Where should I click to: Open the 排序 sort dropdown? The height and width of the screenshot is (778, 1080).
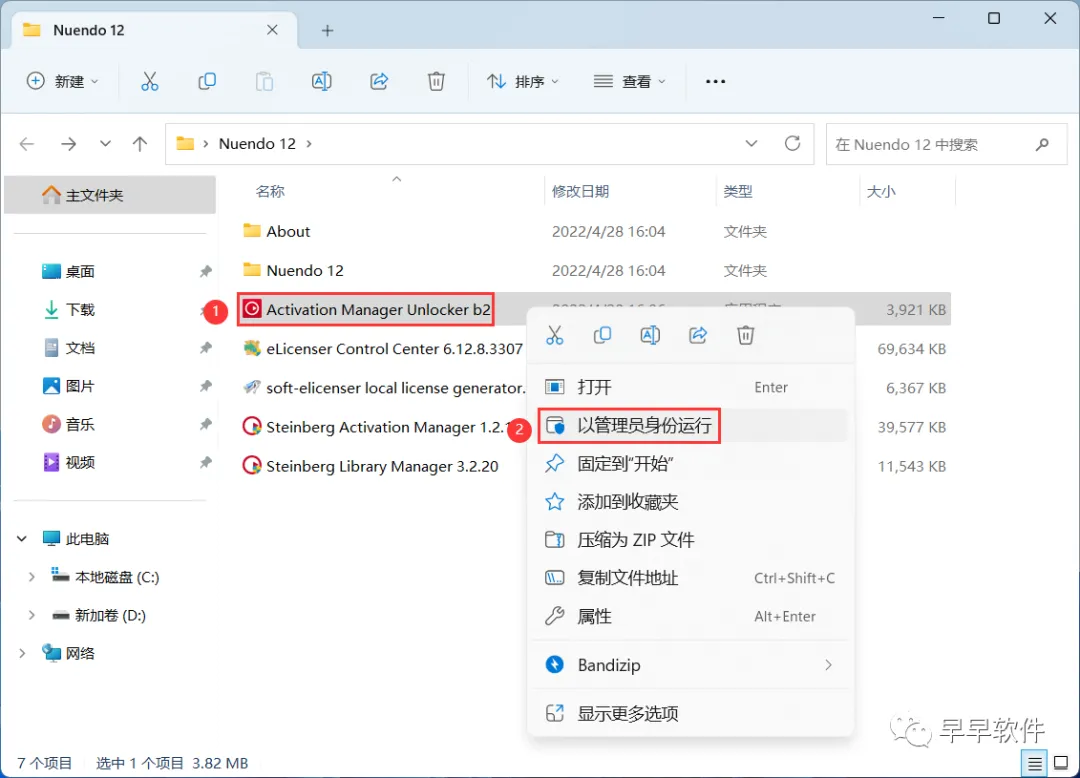click(x=523, y=81)
